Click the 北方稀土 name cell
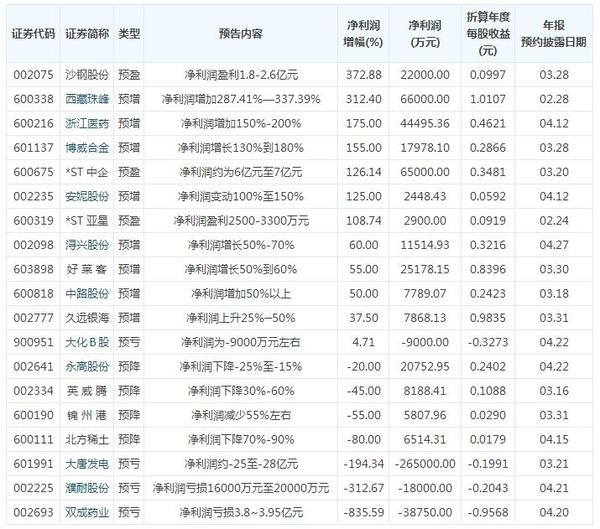This screenshot has height=529, width=600. pyautogui.click(x=87, y=439)
